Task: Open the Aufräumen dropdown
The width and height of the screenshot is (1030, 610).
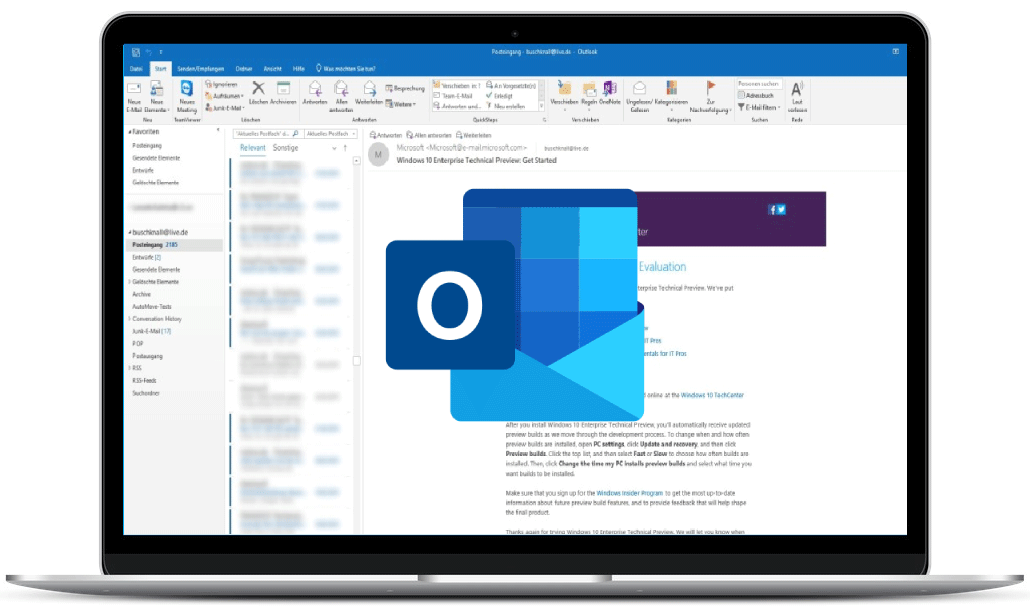Action: coord(224,96)
